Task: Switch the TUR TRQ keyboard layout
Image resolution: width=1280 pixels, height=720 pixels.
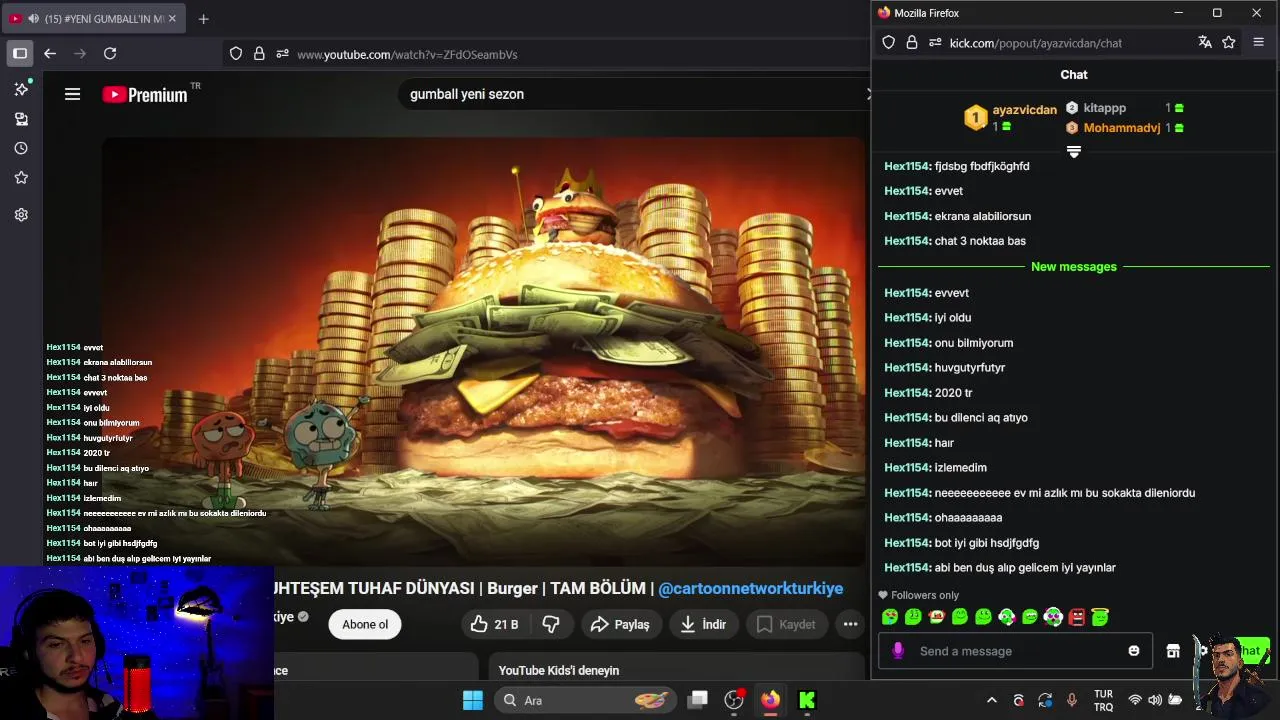Action: point(1103,700)
